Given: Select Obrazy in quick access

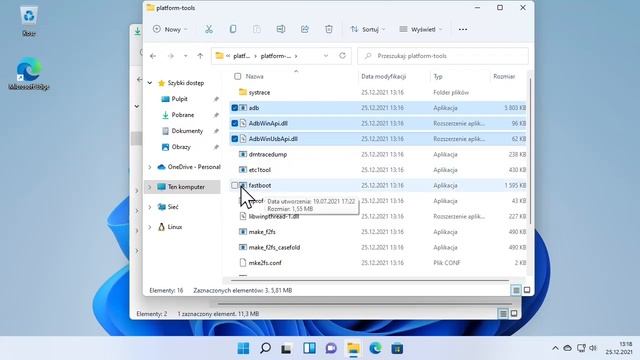Looking at the screenshot, I should pos(181,147).
